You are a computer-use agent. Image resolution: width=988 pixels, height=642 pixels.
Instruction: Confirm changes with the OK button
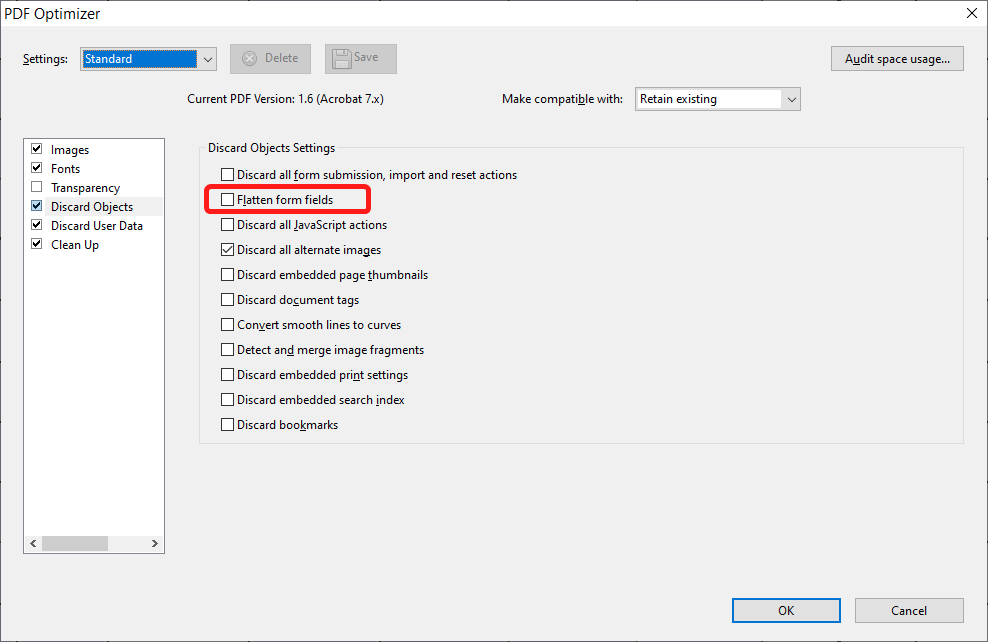coord(786,610)
